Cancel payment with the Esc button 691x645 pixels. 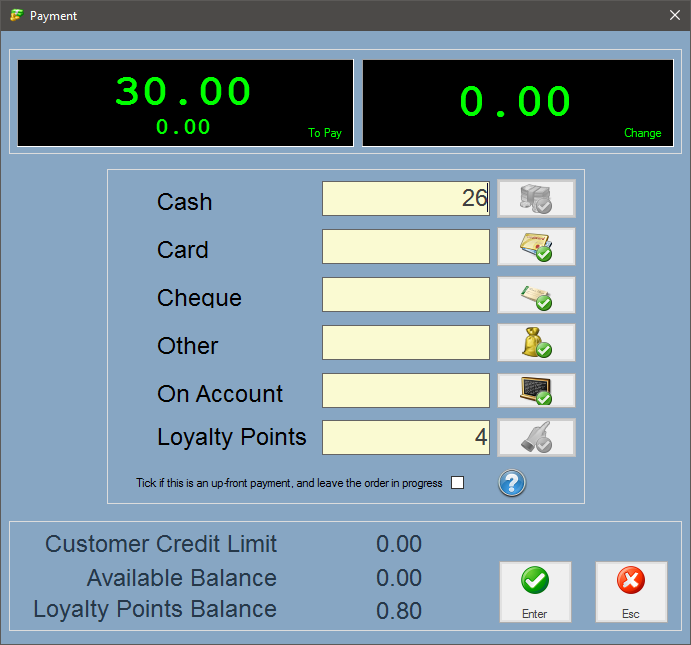[x=631, y=591]
